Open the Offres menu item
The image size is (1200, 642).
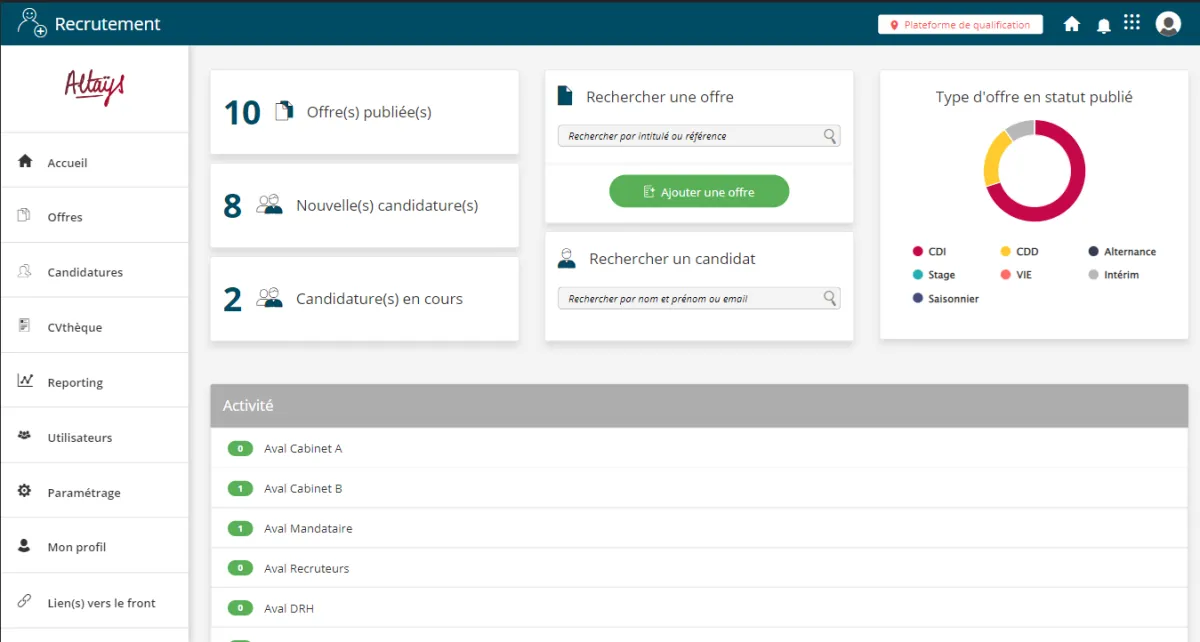coord(94,216)
